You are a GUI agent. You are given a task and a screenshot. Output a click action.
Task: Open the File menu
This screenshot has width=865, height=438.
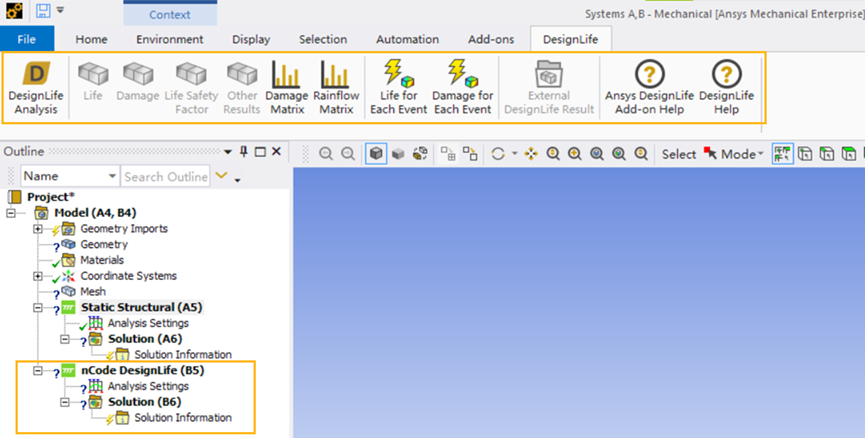27,39
